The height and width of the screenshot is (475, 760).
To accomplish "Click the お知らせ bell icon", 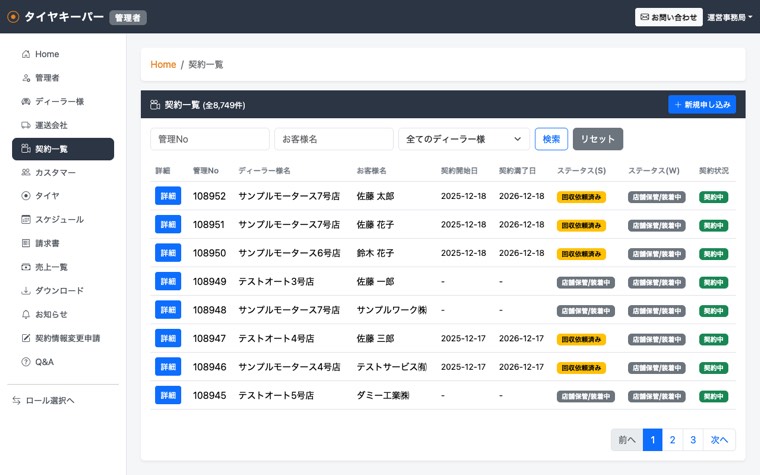I will pos(26,314).
